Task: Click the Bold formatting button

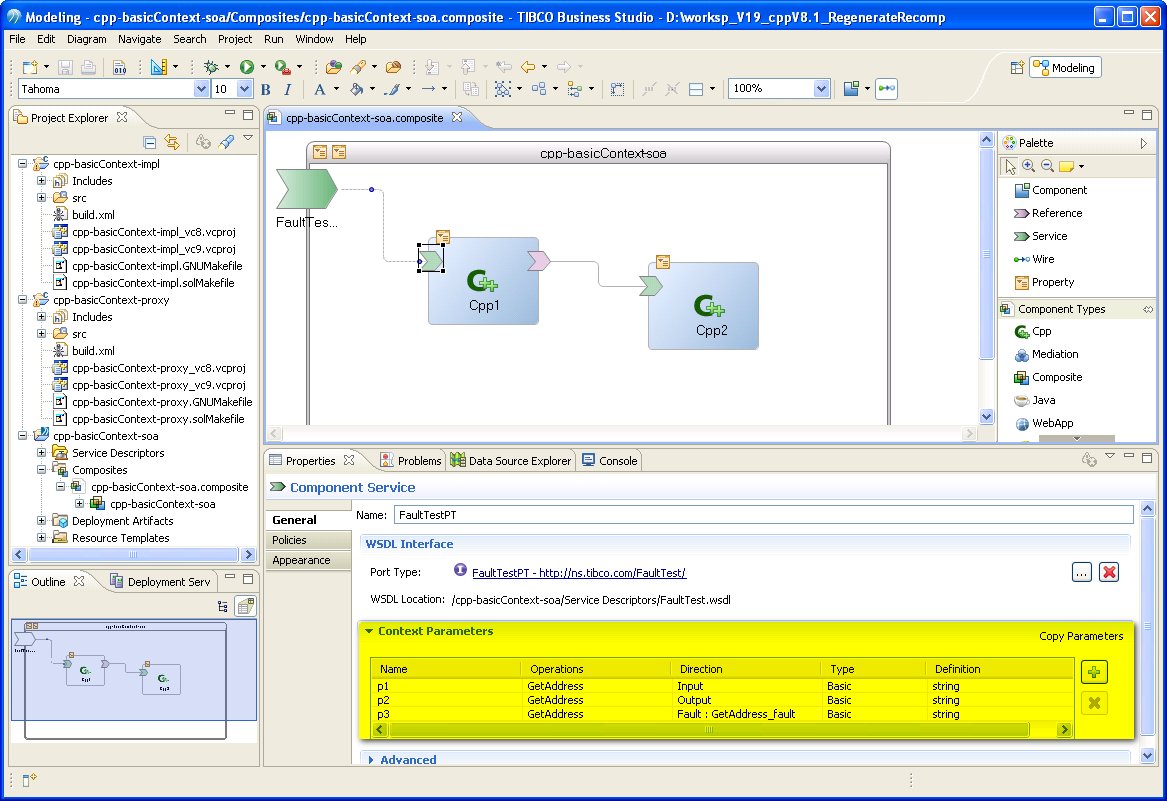Action: (x=266, y=89)
